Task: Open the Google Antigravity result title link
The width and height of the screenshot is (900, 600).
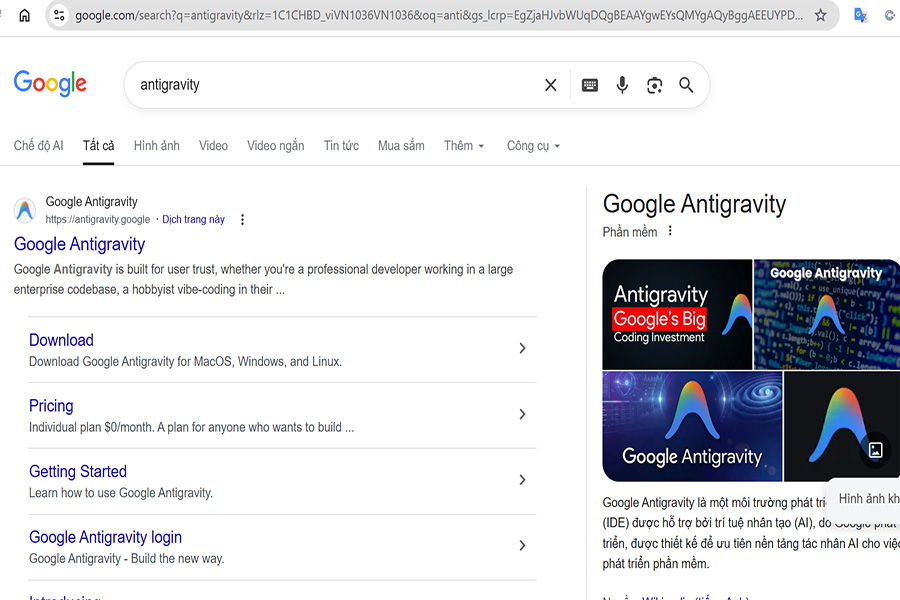Action: click(x=79, y=244)
